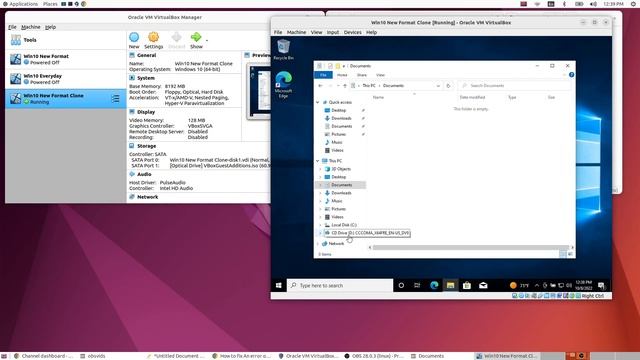
Task: Click the weather widget on Windows taskbar
Action: [x=519, y=285]
